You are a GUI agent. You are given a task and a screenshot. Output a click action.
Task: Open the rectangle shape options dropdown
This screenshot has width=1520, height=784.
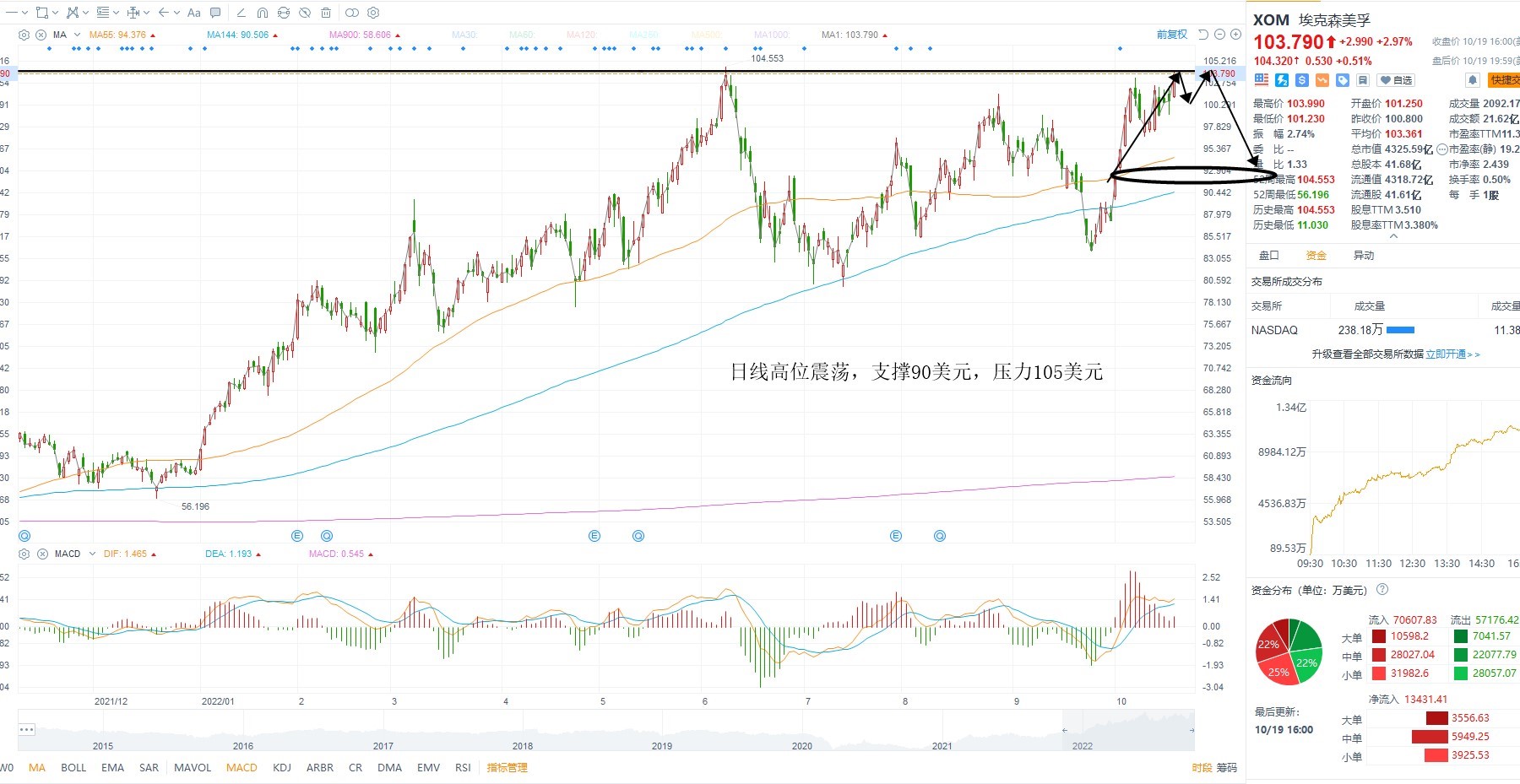tap(56, 13)
